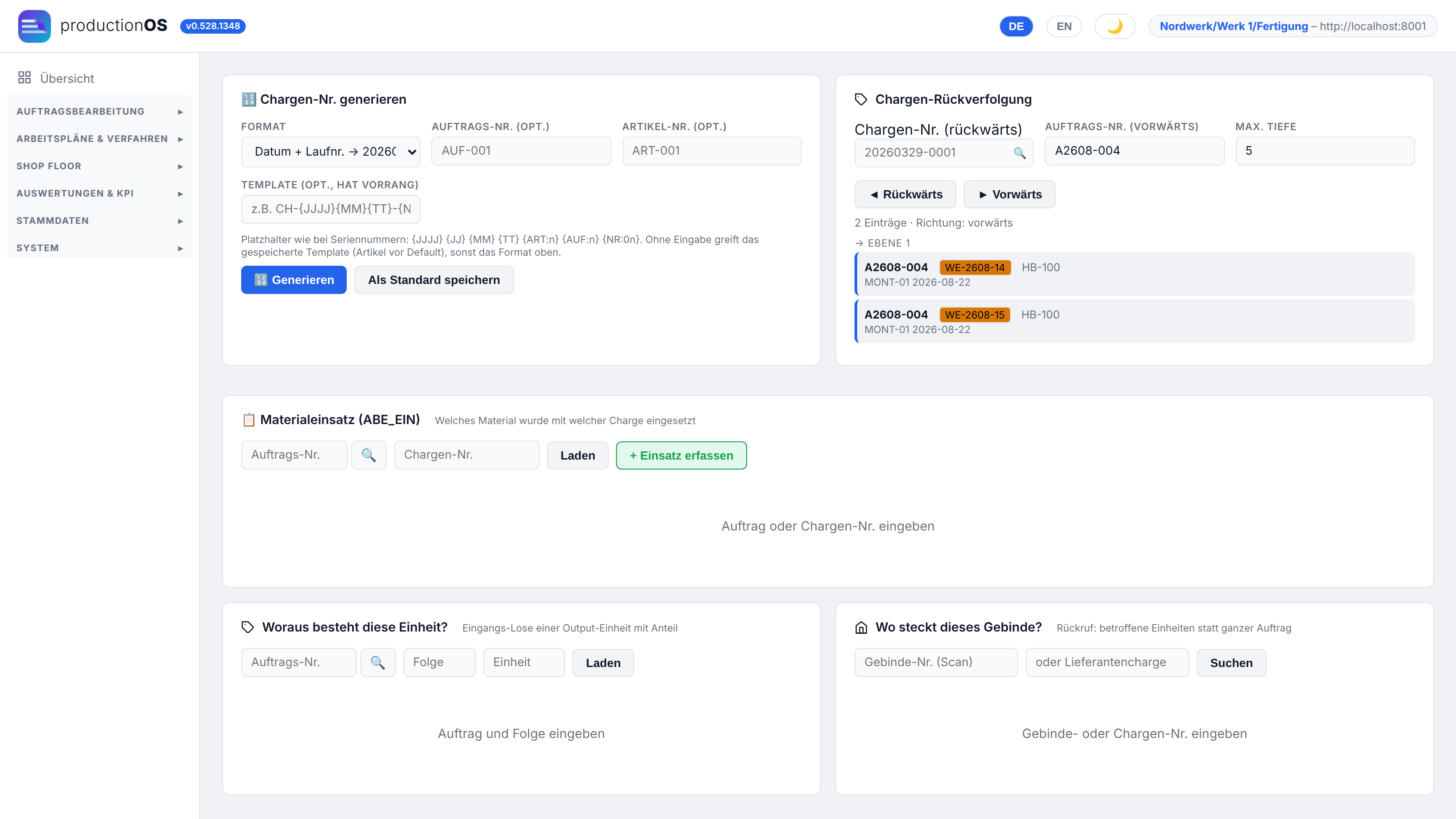Expand the System section
Viewport: 1456px width, 819px height.
tap(100, 248)
